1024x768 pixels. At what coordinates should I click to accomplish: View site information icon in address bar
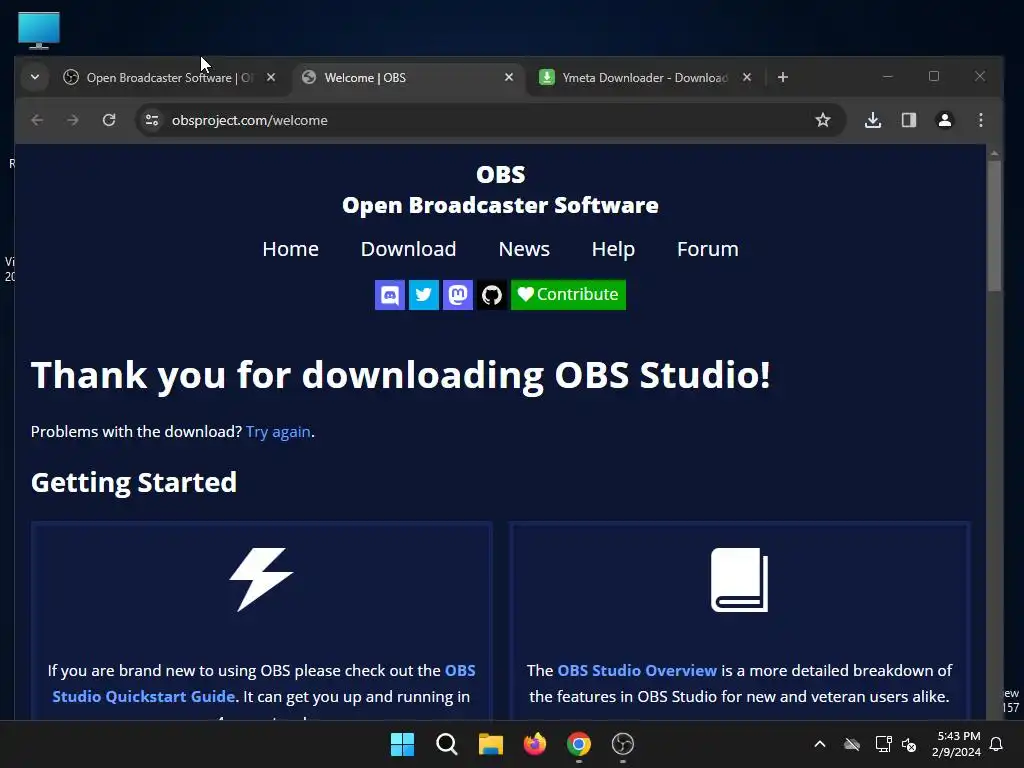(152, 120)
